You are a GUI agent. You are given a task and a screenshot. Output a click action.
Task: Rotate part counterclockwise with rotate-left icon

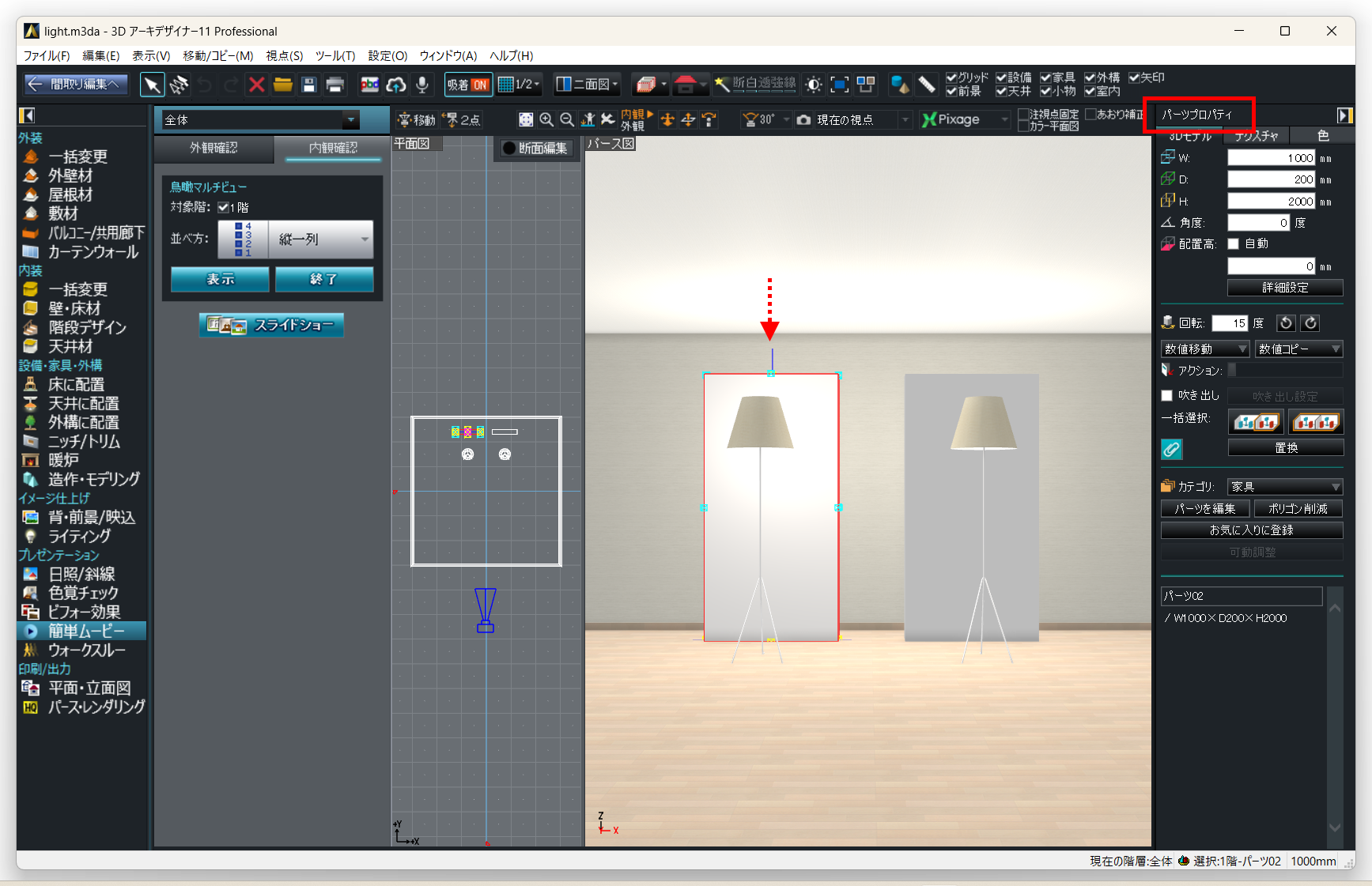pos(1287,323)
